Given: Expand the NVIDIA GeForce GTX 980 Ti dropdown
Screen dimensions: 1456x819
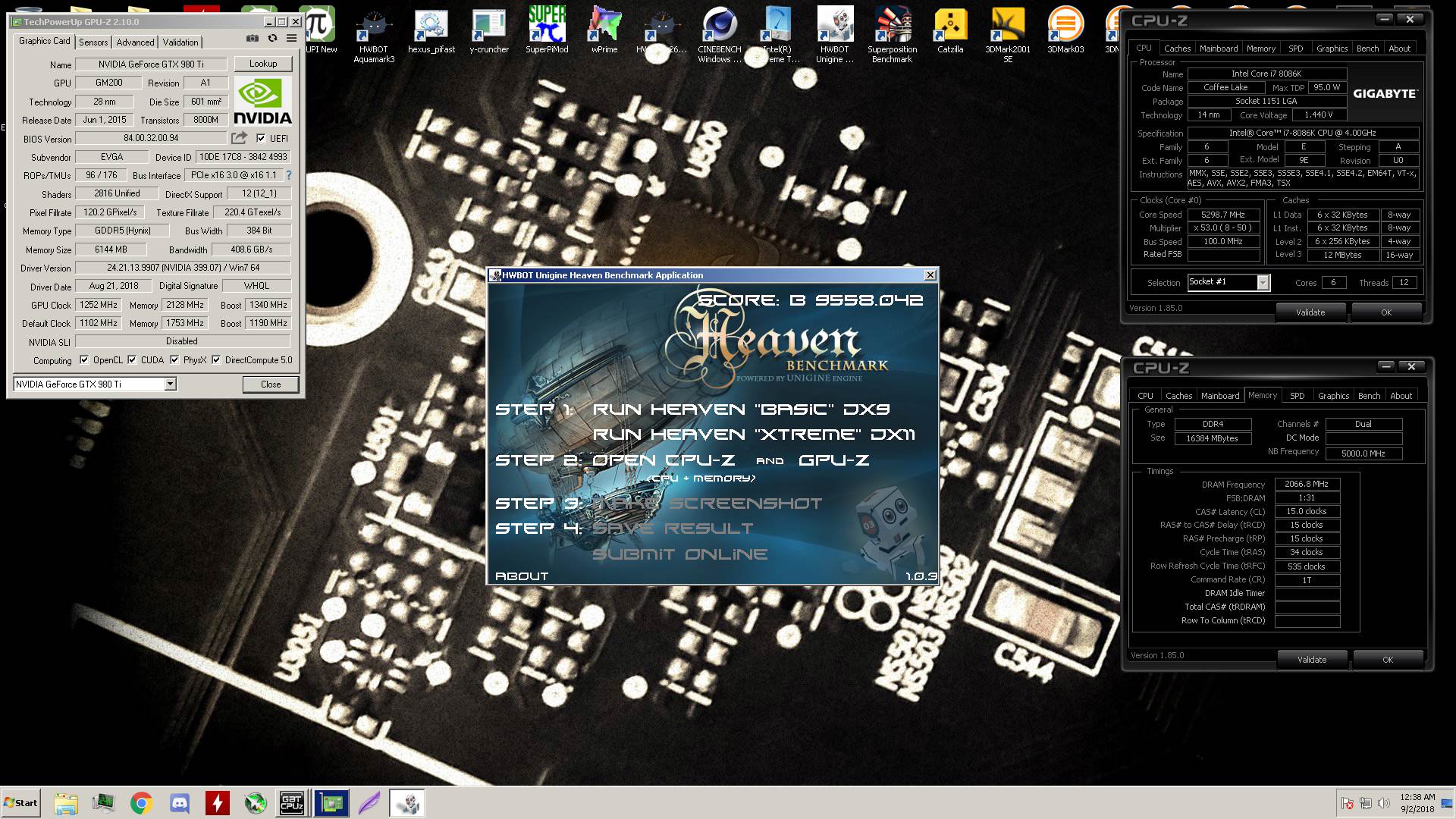Looking at the screenshot, I should pos(170,384).
